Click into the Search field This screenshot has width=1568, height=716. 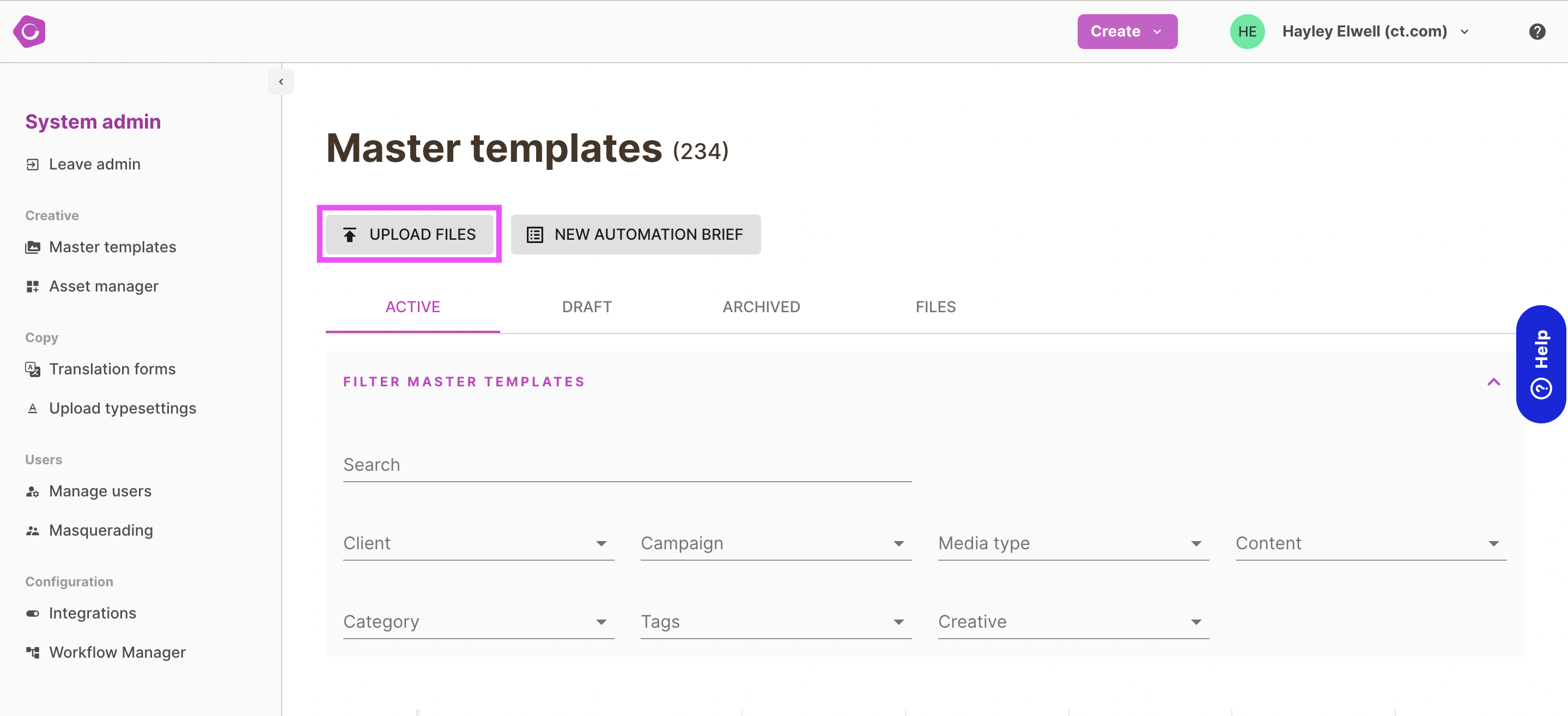(x=628, y=465)
